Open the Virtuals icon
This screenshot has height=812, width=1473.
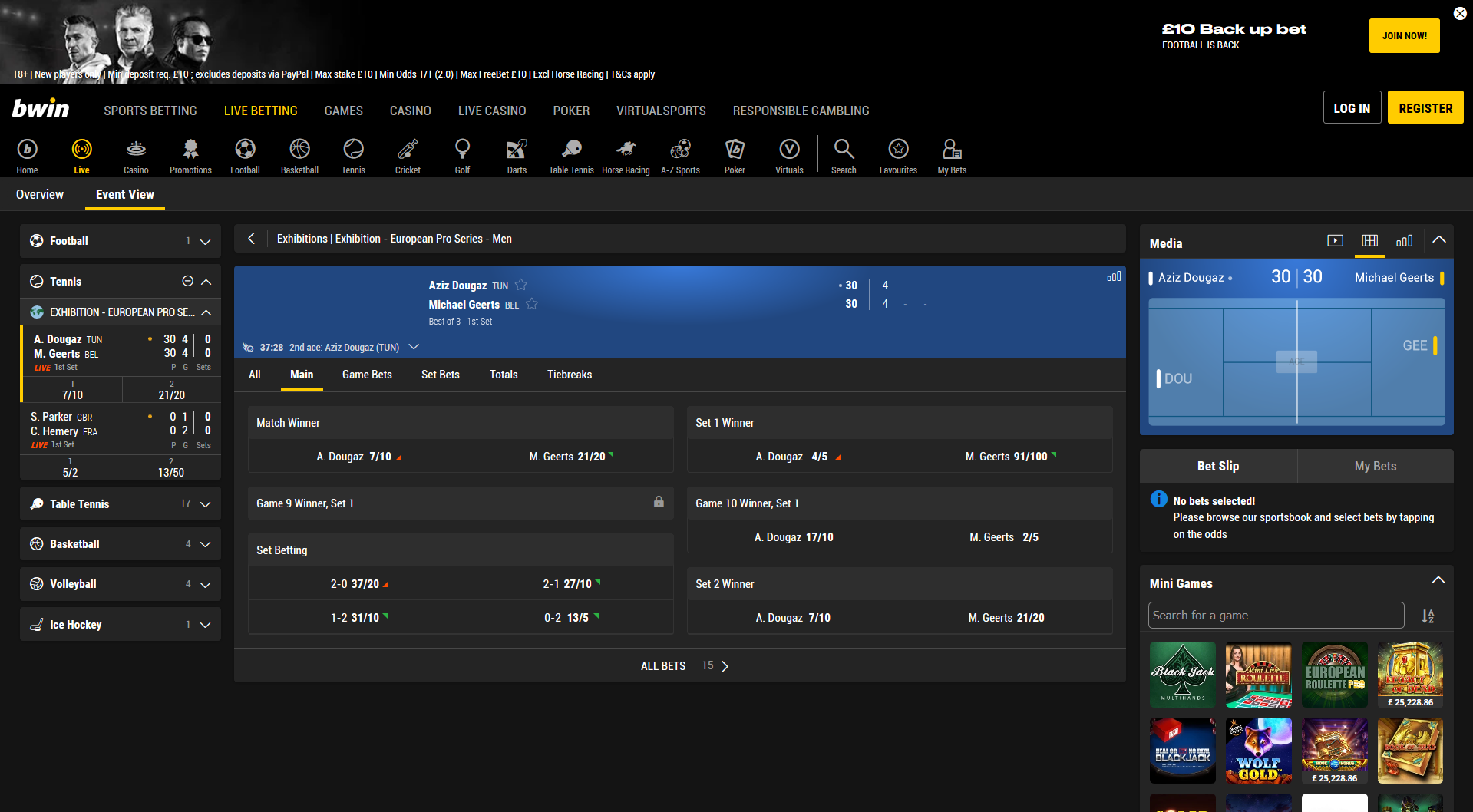(x=789, y=156)
